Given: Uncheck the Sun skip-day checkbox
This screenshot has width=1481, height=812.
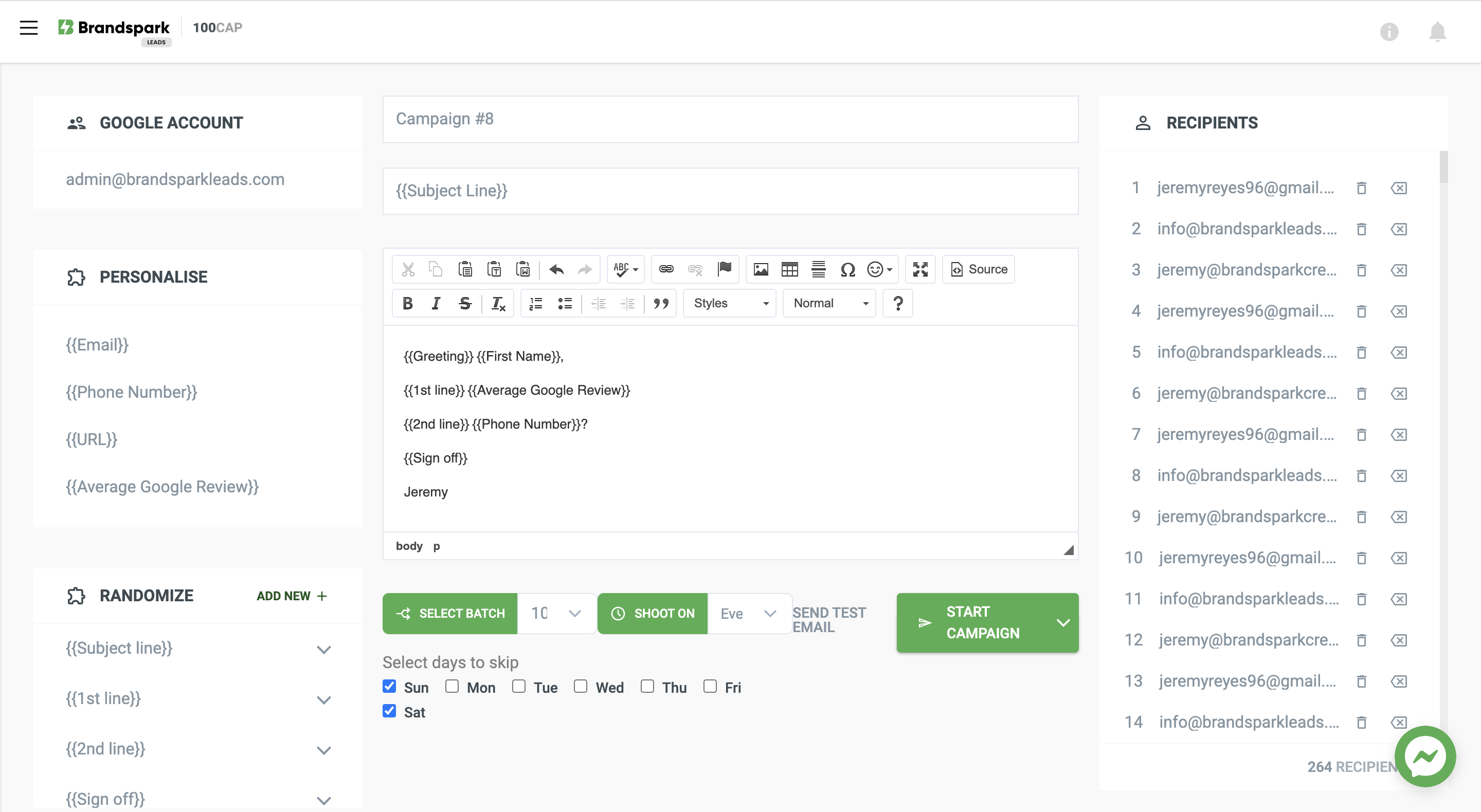Looking at the screenshot, I should (x=389, y=686).
